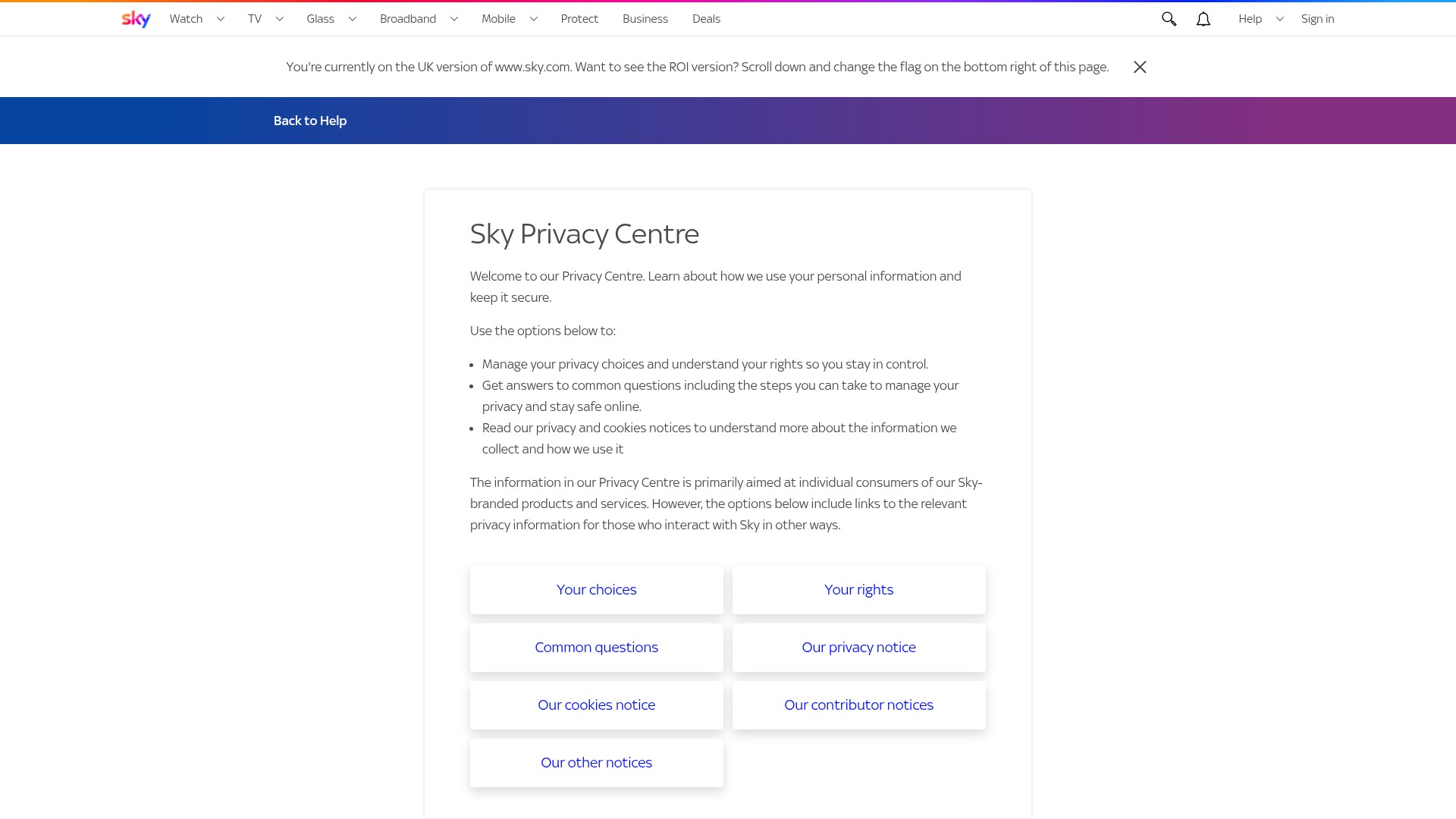Screen dimensions: 1456x819
Task: Open the Common questions card
Action: point(597,648)
